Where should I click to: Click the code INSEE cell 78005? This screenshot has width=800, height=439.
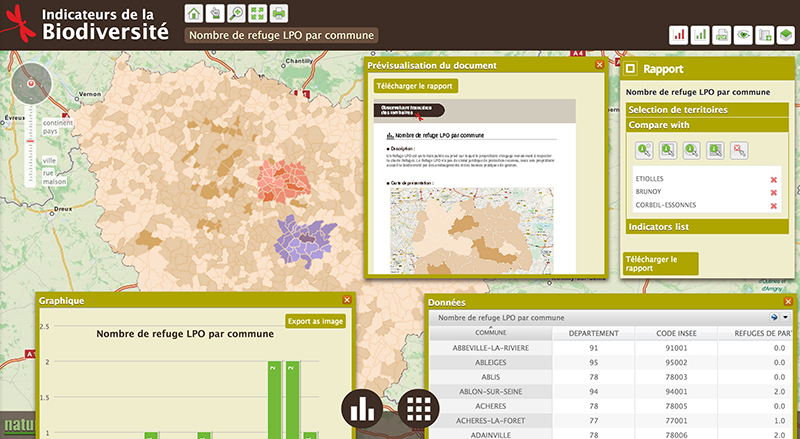(x=676, y=406)
